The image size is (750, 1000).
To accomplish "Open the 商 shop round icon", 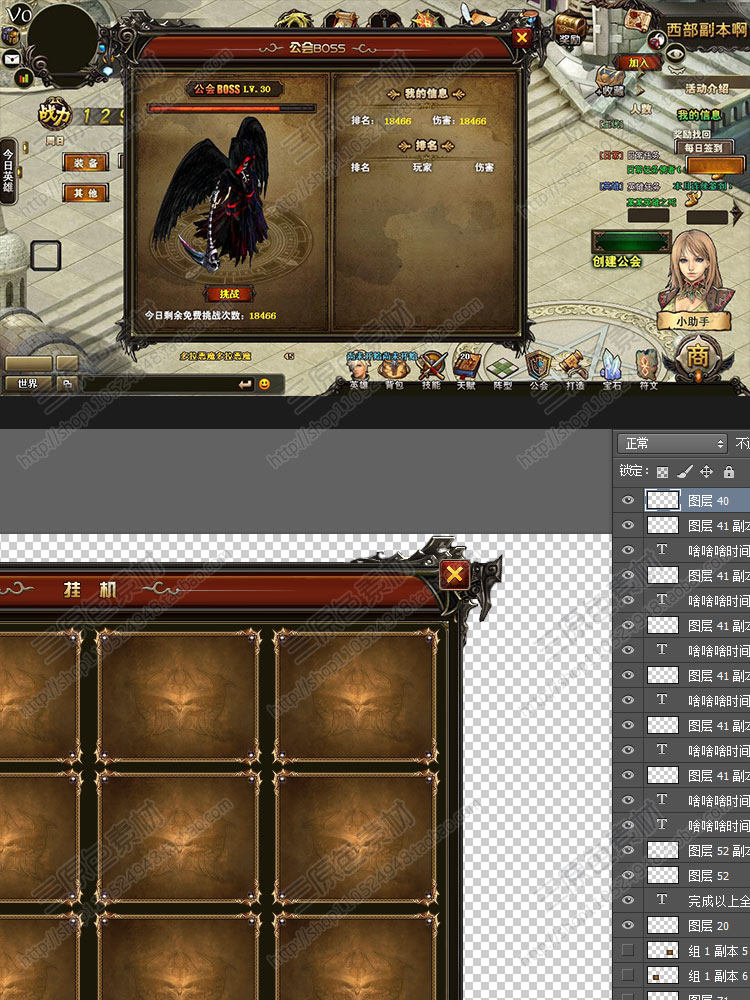I will [697, 357].
